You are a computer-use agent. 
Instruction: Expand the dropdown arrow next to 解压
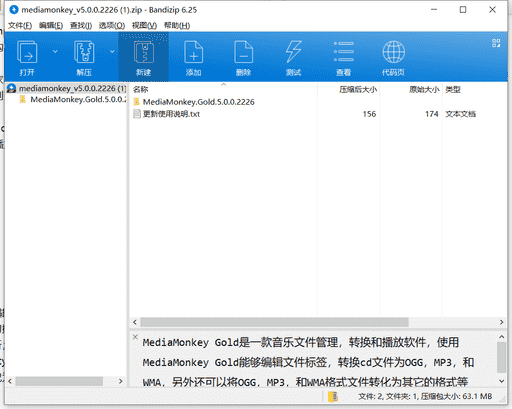(x=112, y=51)
